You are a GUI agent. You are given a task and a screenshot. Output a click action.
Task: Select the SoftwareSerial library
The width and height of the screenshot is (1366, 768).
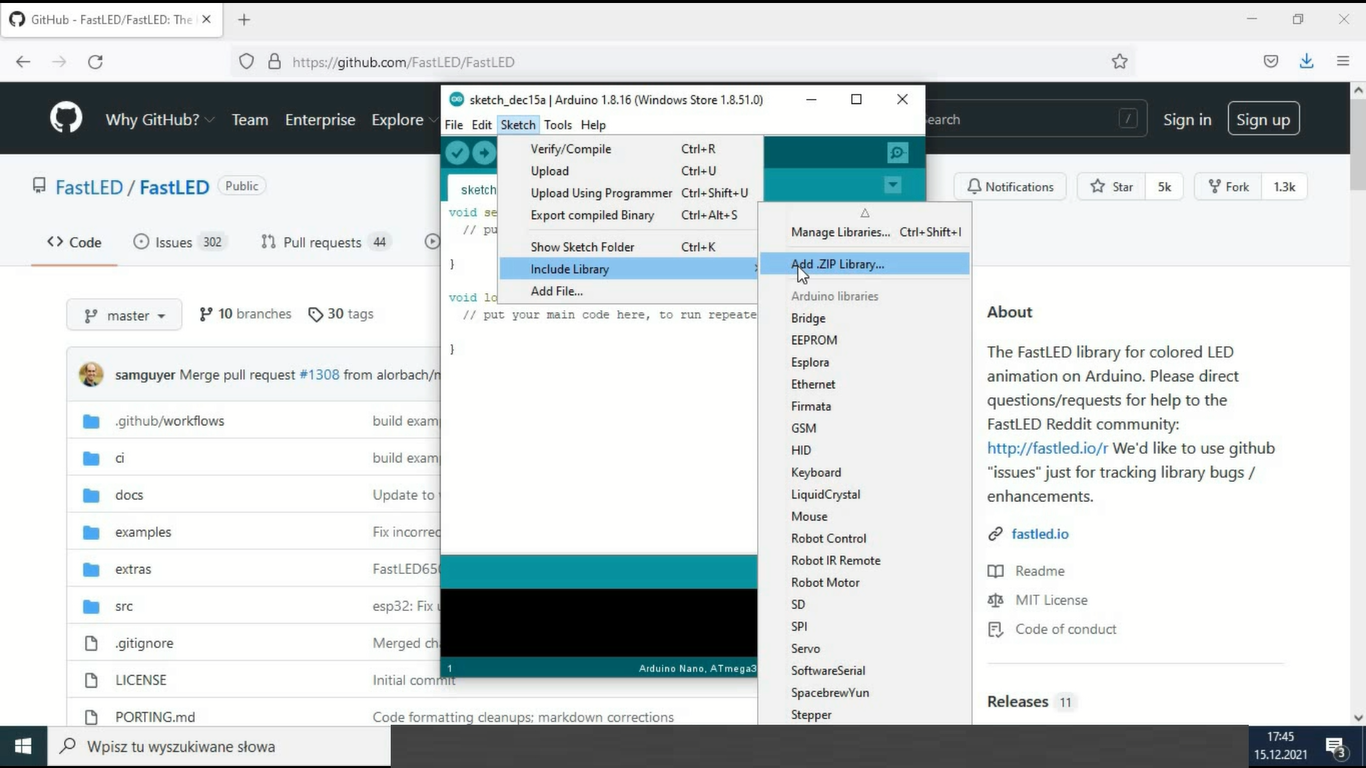click(864, 671)
